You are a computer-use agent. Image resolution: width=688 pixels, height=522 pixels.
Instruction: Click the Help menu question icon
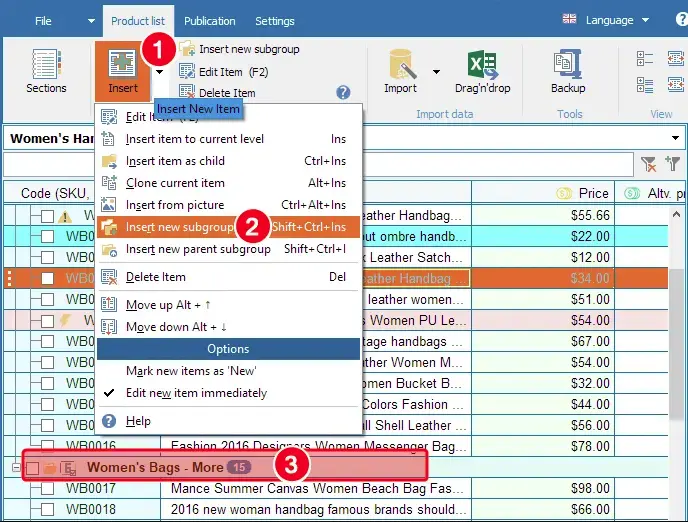pos(109,421)
